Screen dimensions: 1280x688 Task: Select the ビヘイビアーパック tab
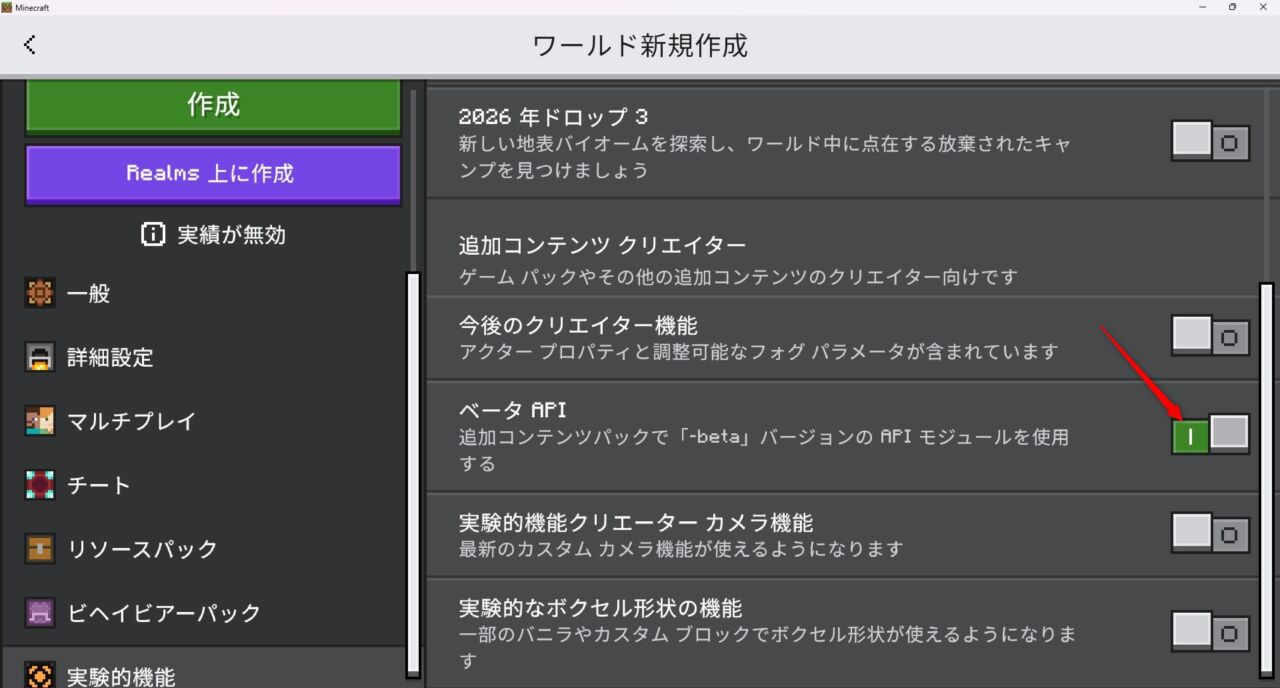[204, 613]
